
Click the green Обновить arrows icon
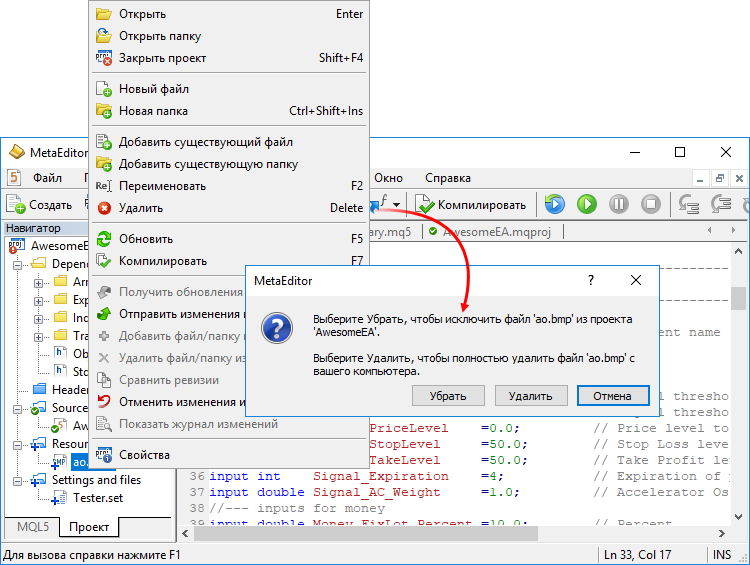coord(104,239)
